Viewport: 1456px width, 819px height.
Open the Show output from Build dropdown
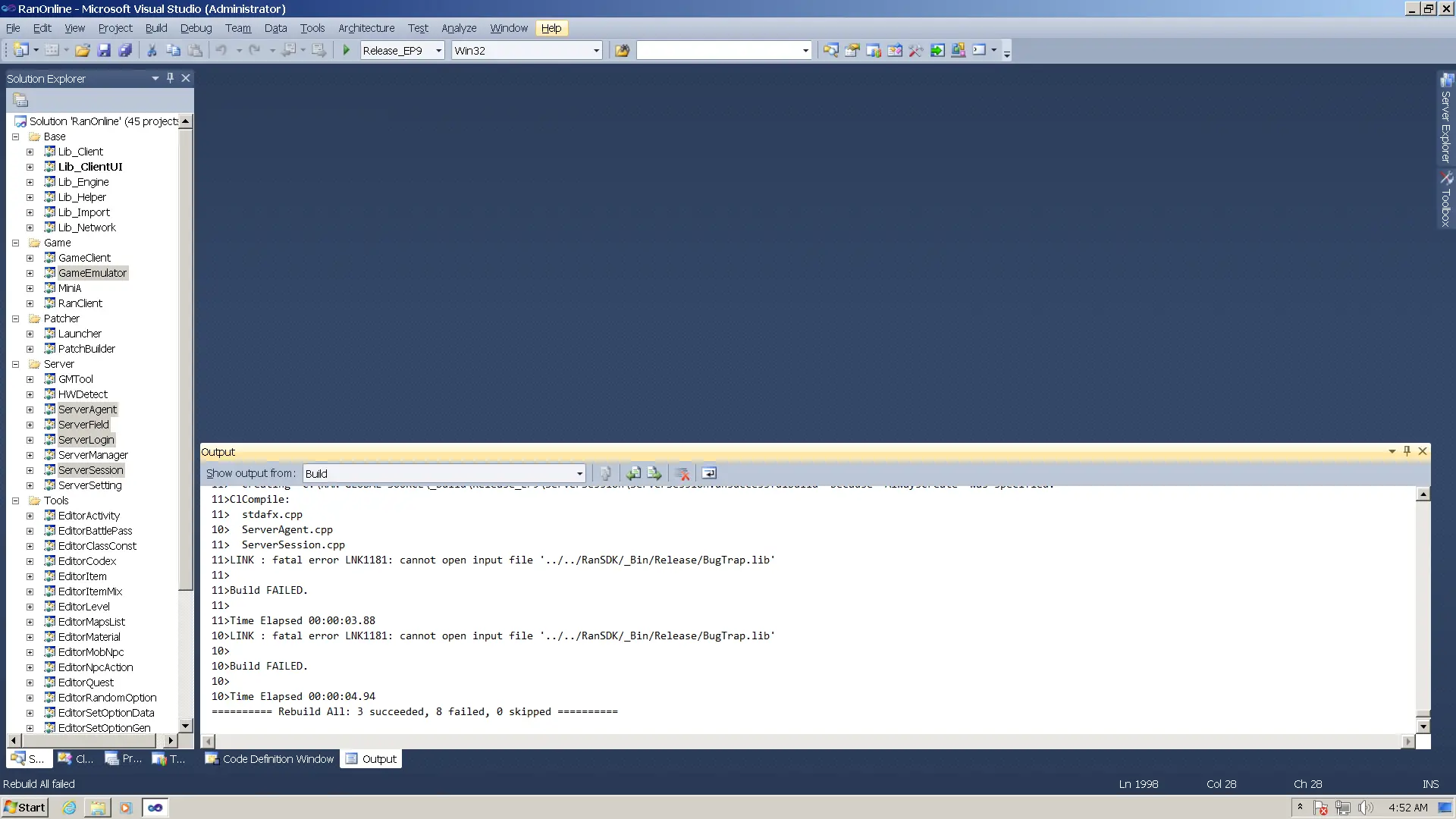[x=579, y=474]
